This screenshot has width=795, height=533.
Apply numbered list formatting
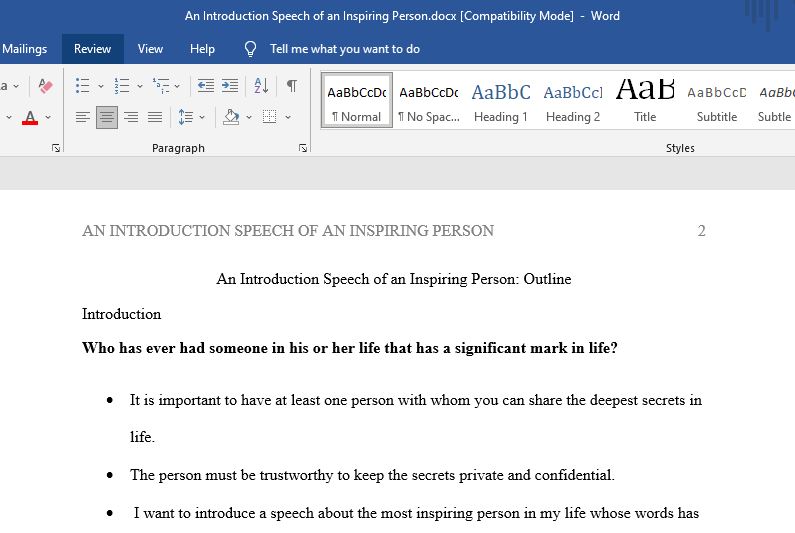(122, 86)
